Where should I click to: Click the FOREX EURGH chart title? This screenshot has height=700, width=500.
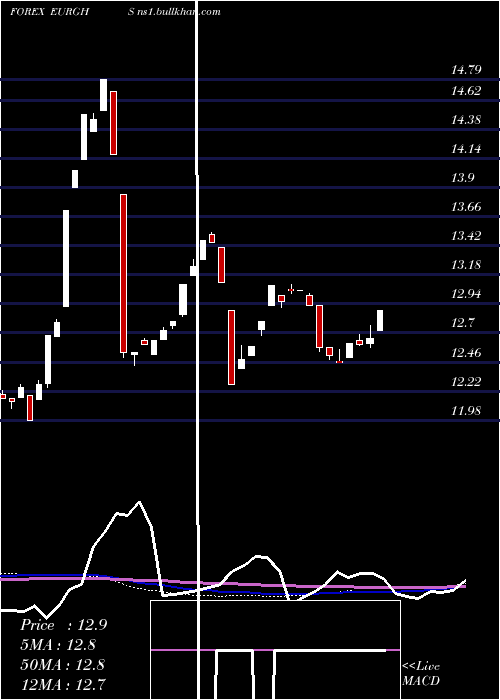click(50, 12)
